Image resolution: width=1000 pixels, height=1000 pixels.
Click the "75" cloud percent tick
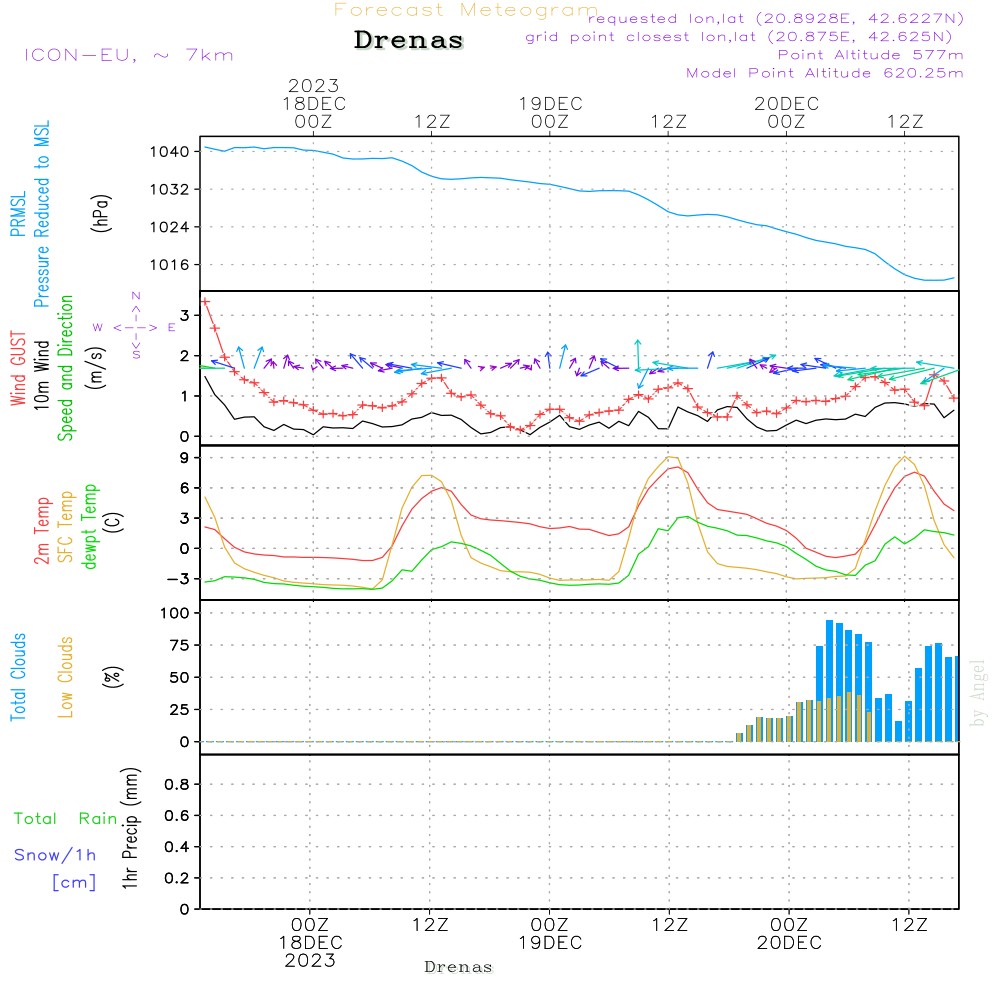tap(180, 645)
